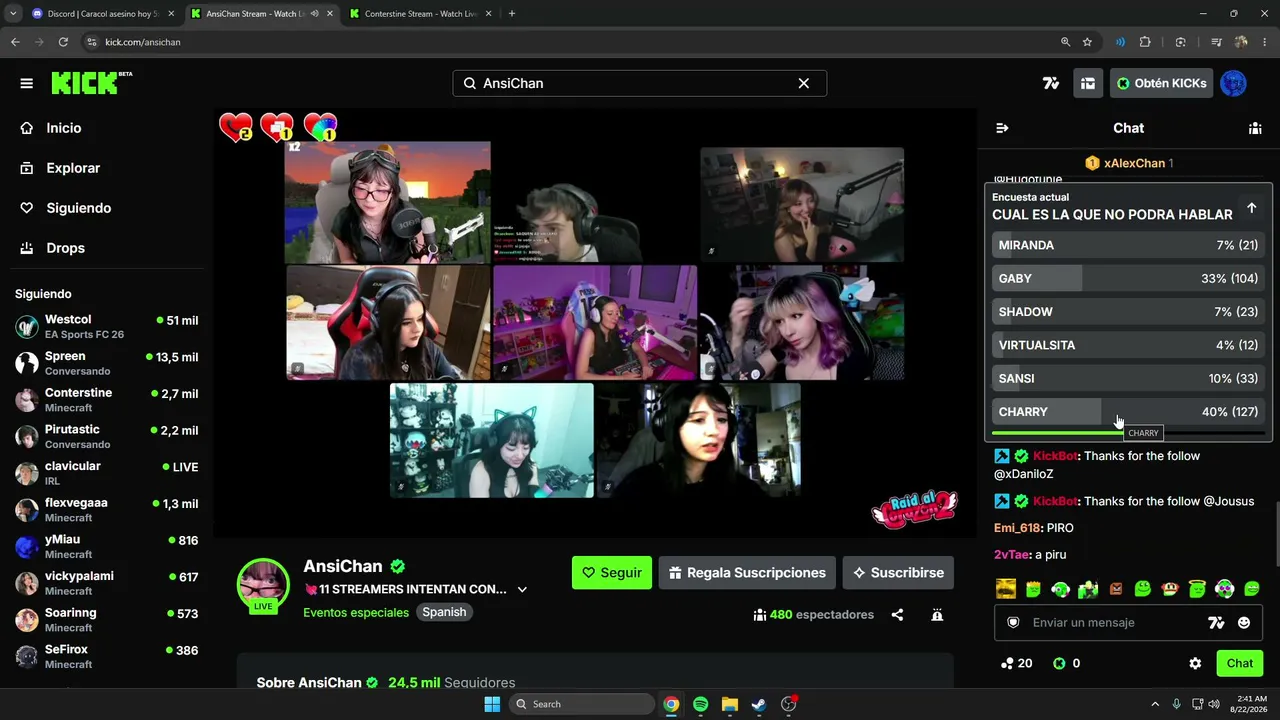Click the Suscribirse button
The height and width of the screenshot is (720, 1280).
[898, 573]
